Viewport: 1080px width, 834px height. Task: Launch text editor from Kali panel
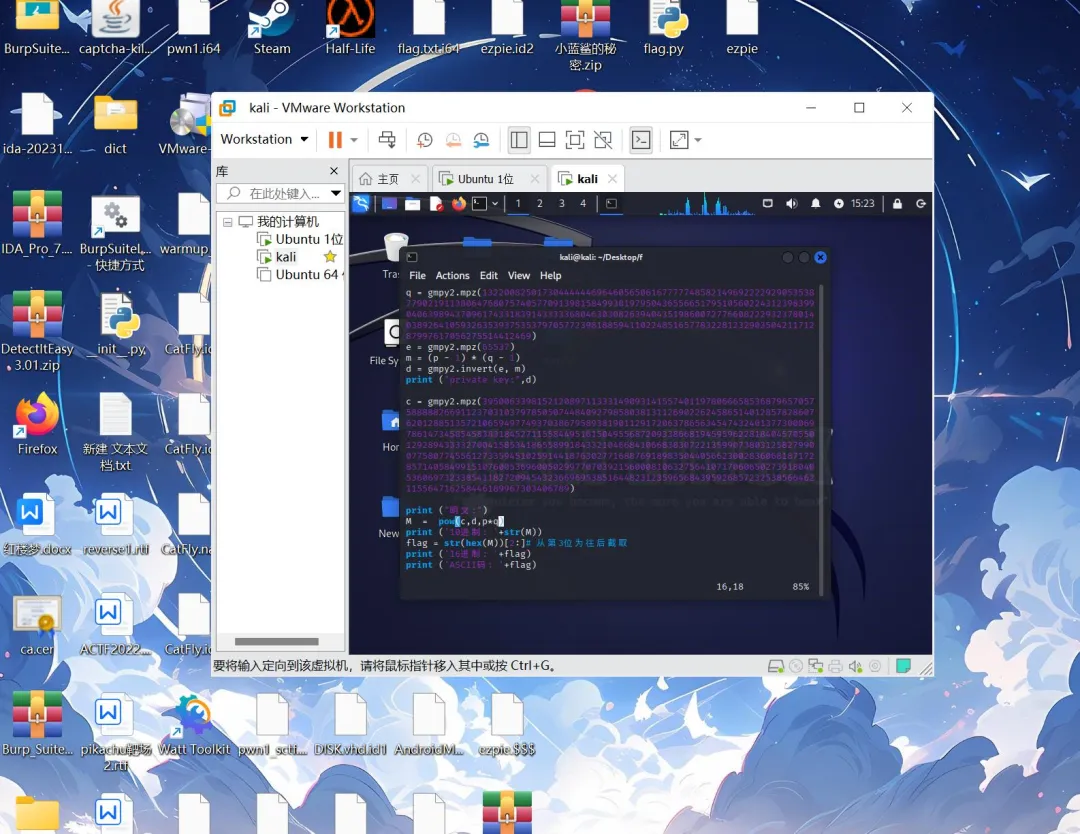435,203
